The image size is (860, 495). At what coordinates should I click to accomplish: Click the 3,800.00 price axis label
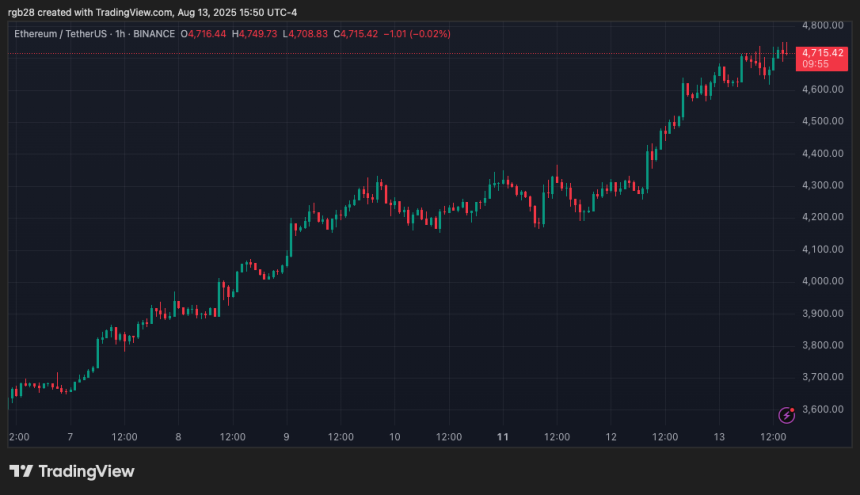(823, 345)
